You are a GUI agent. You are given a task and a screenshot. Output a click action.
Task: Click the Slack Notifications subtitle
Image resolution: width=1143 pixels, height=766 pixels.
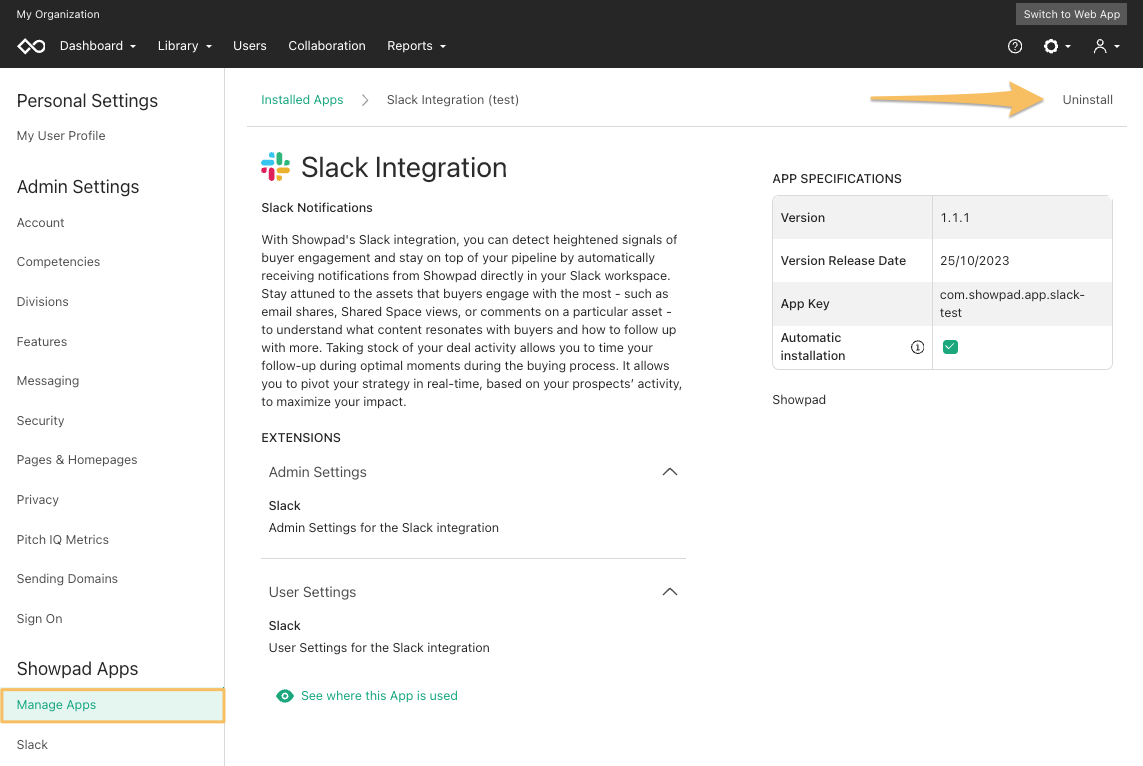316,208
